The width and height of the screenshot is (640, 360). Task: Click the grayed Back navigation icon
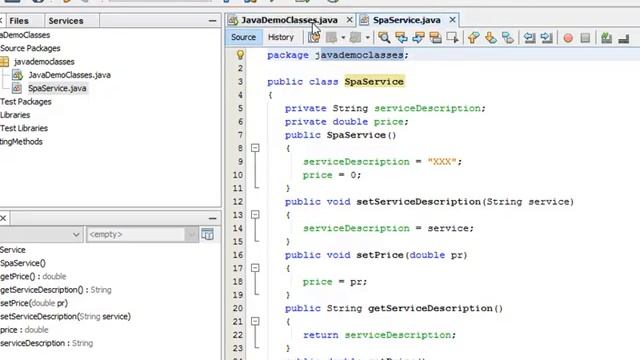click(331, 38)
